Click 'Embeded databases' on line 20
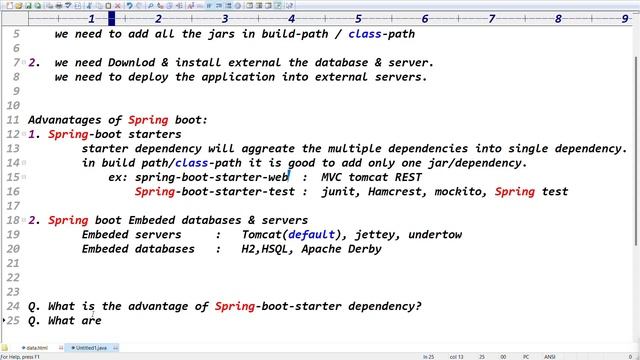 (138, 249)
